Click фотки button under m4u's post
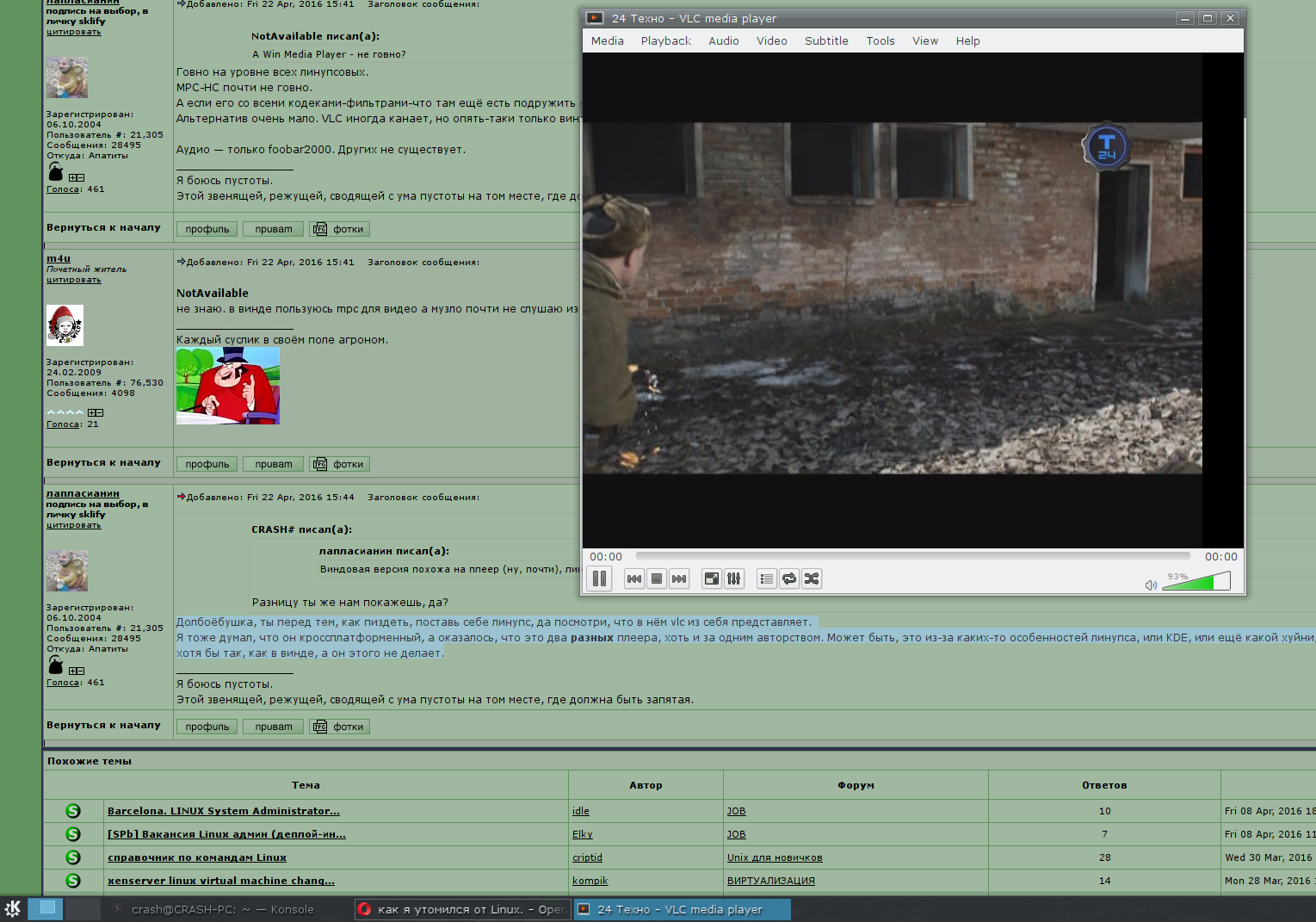Image resolution: width=1316 pixels, height=922 pixels. [x=340, y=464]
